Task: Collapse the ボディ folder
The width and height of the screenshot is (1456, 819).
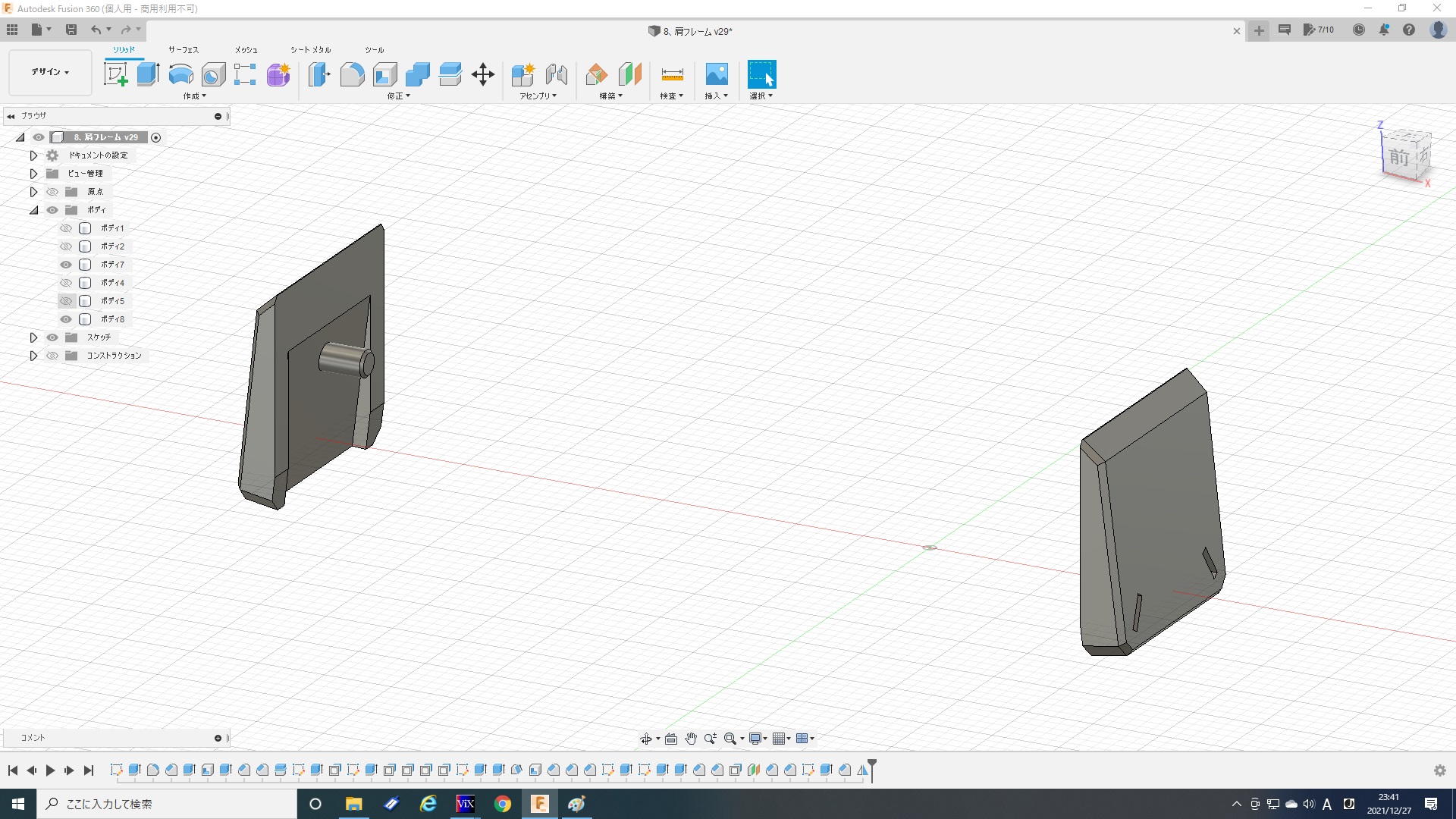Action: click(33, 210)
